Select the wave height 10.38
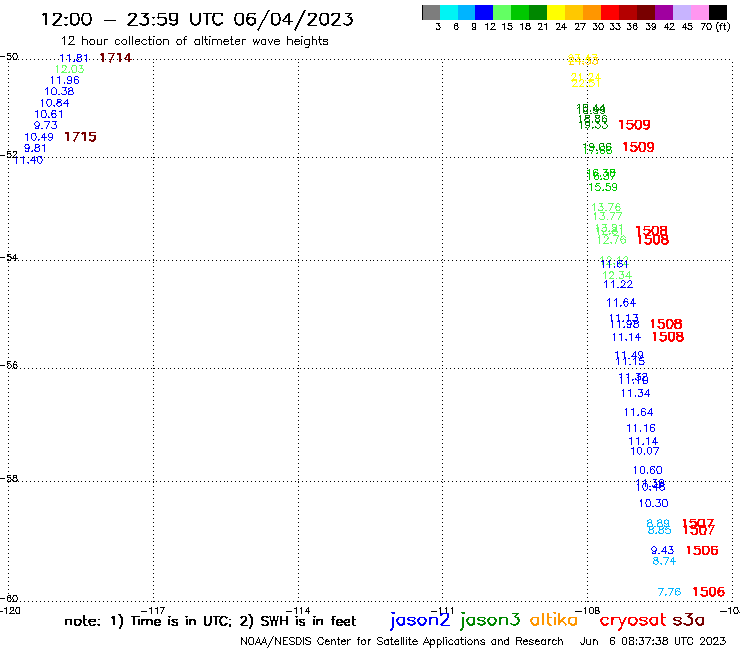The height and width of the screenshot is (650, 740). (x=59, y=92)
